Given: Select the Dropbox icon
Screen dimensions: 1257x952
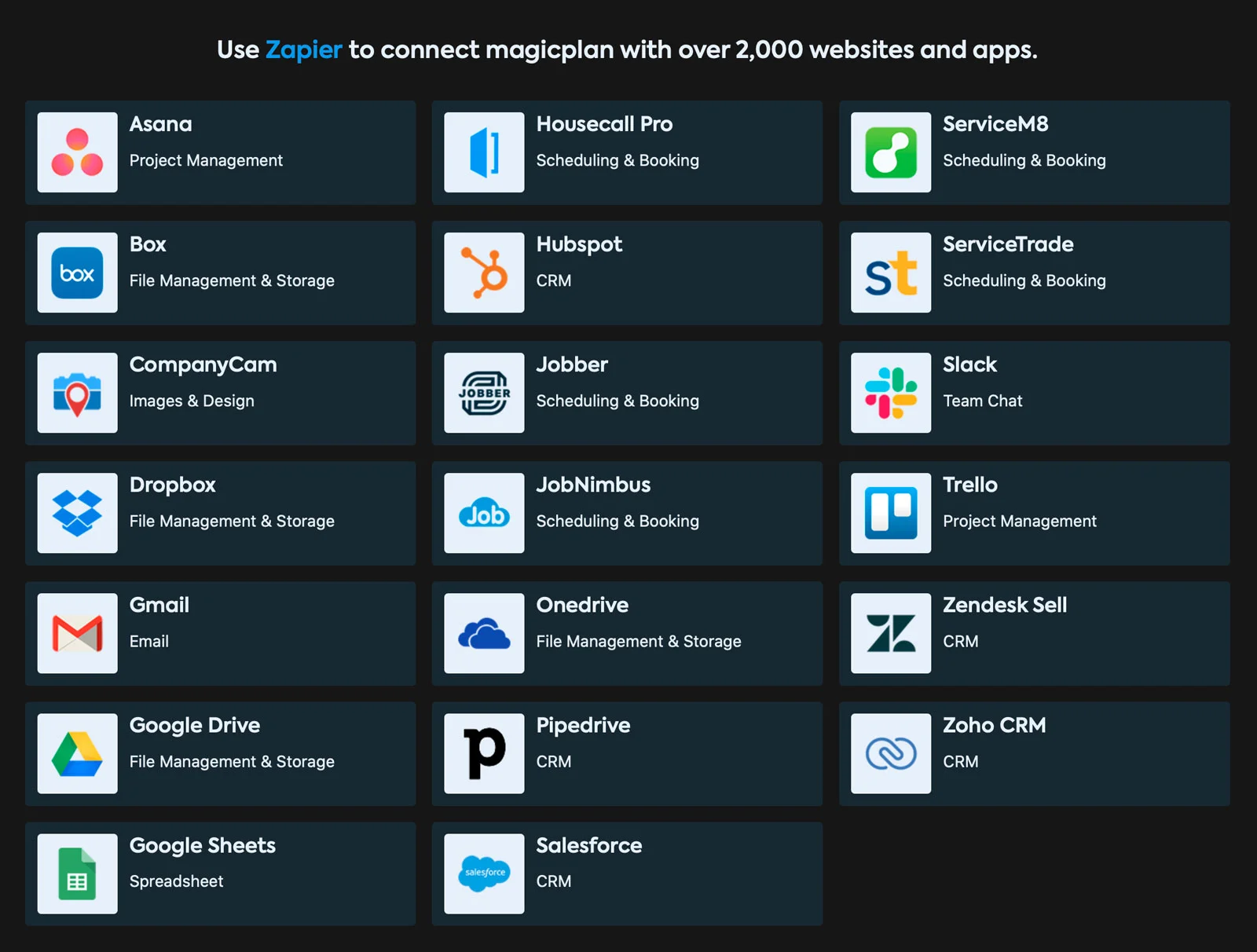Looking at the screenshot, I should pyautogui.click(x=77, y=513).
